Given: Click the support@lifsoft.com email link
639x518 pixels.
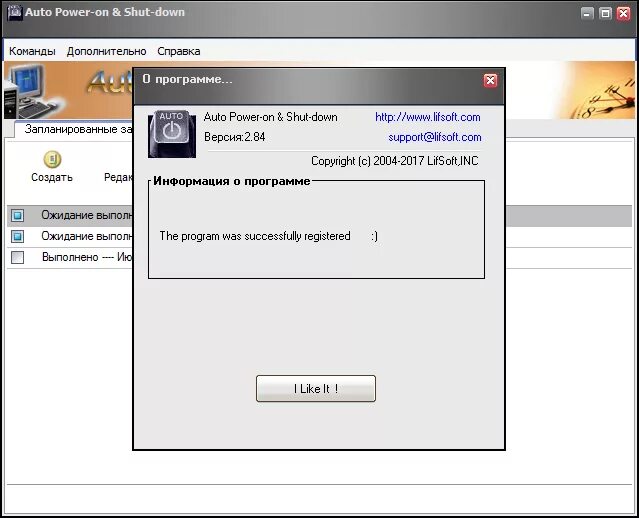Looking at the screenshot, I should tap(434, 137).
